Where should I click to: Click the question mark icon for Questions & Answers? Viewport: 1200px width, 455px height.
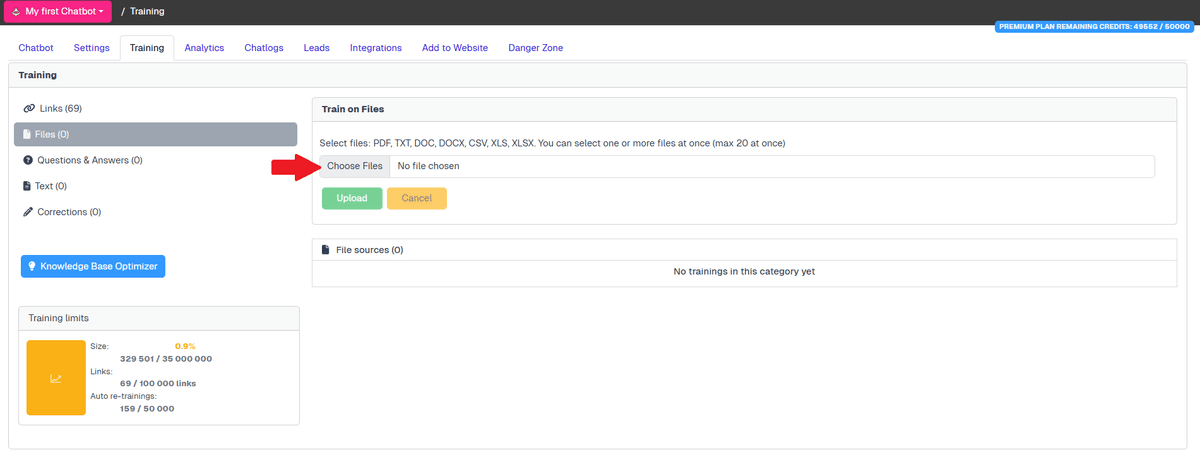coord(27,160)
